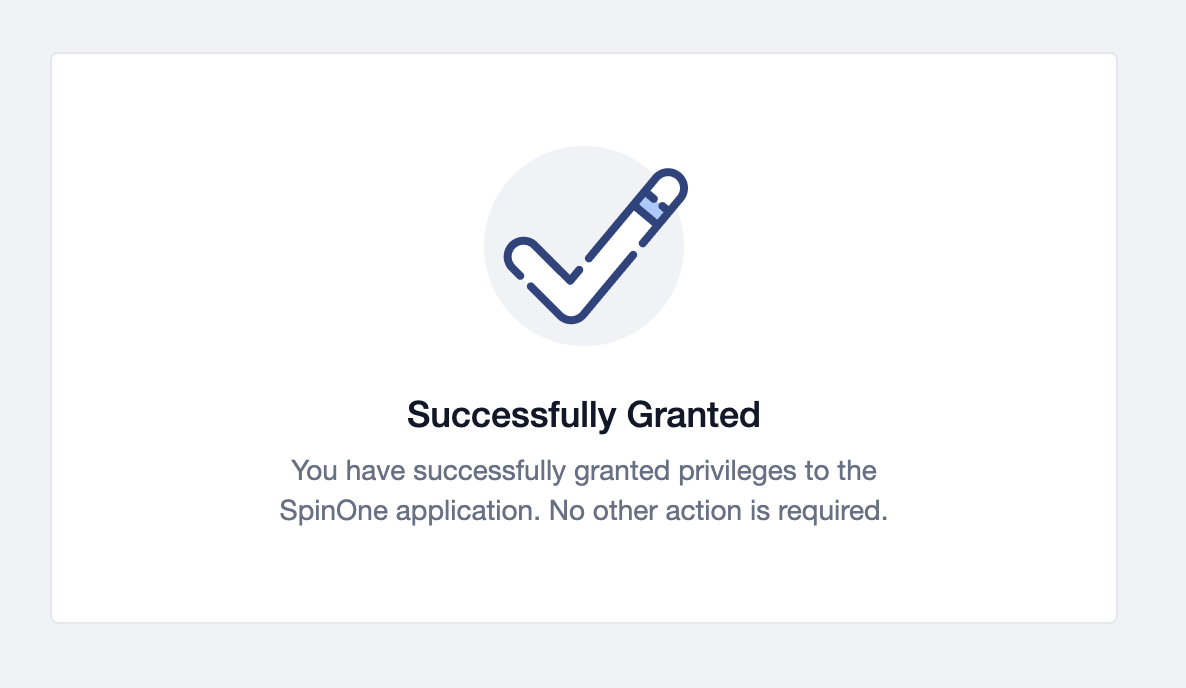Click the word "SpinOne" in the message
The height and width of the screenshot is (688, 1186).
(x=334, y=512)
